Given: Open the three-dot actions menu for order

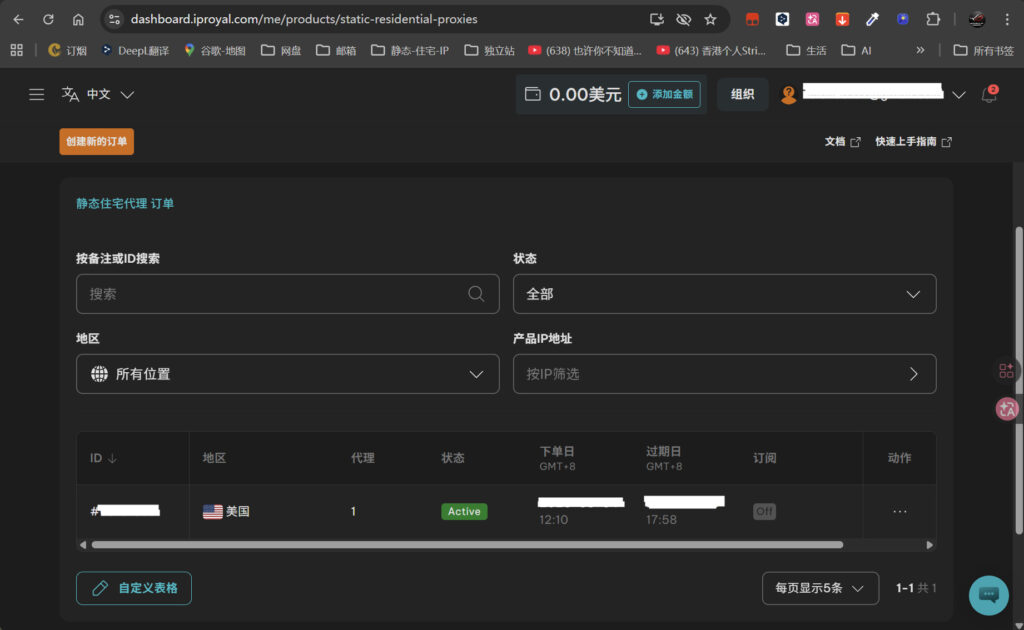Looking at the screenshot, I should click(899, 512).
